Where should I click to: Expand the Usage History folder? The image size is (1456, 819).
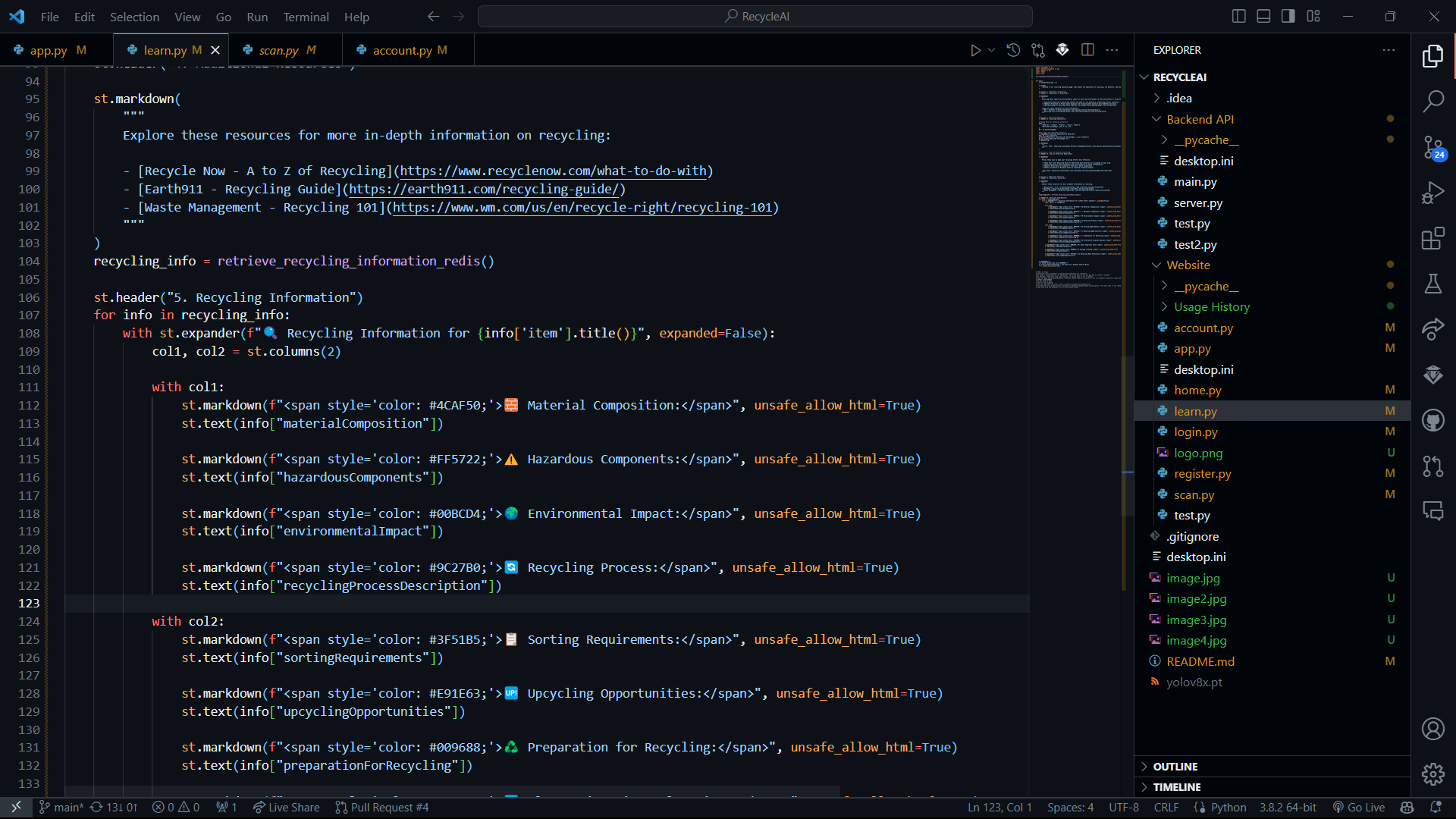pos(1211,307)
